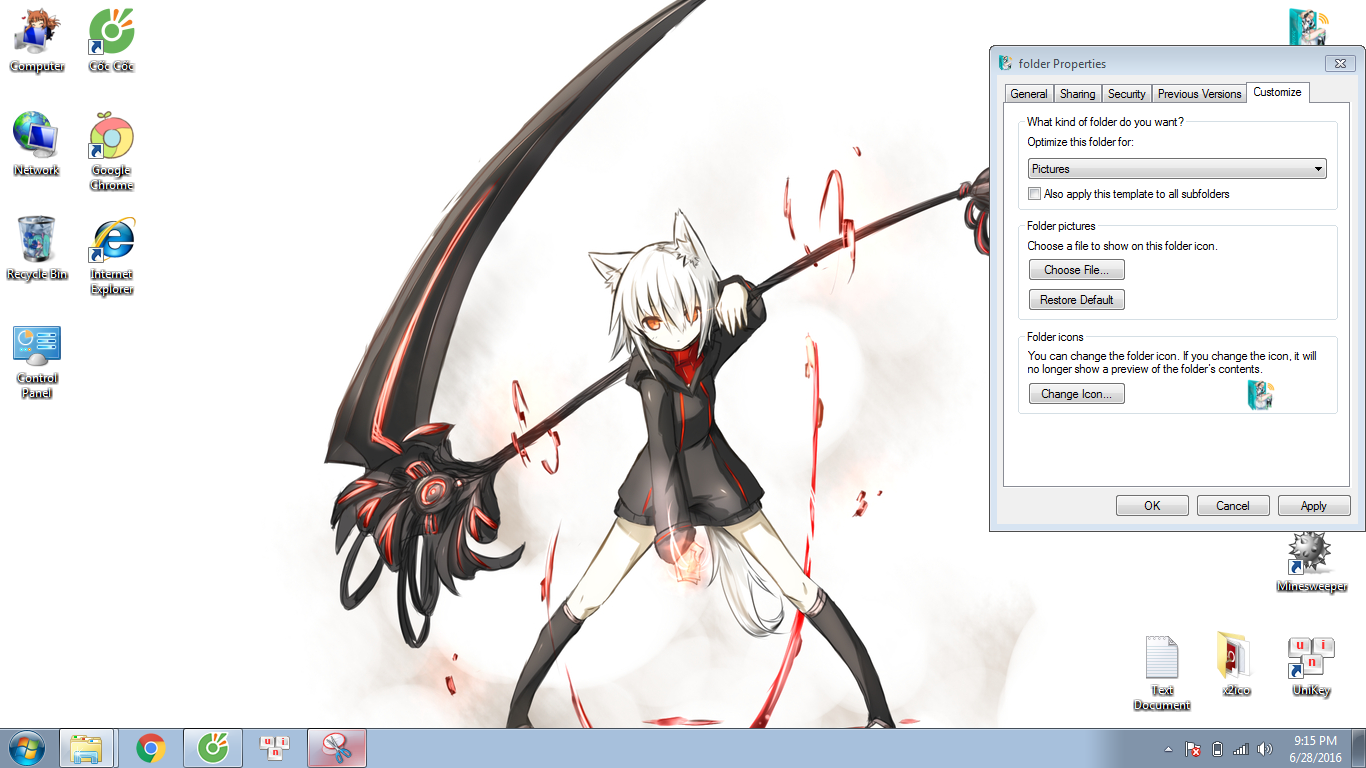Select the Google Chrome desktop shortcut

click(x=111, y=152)
